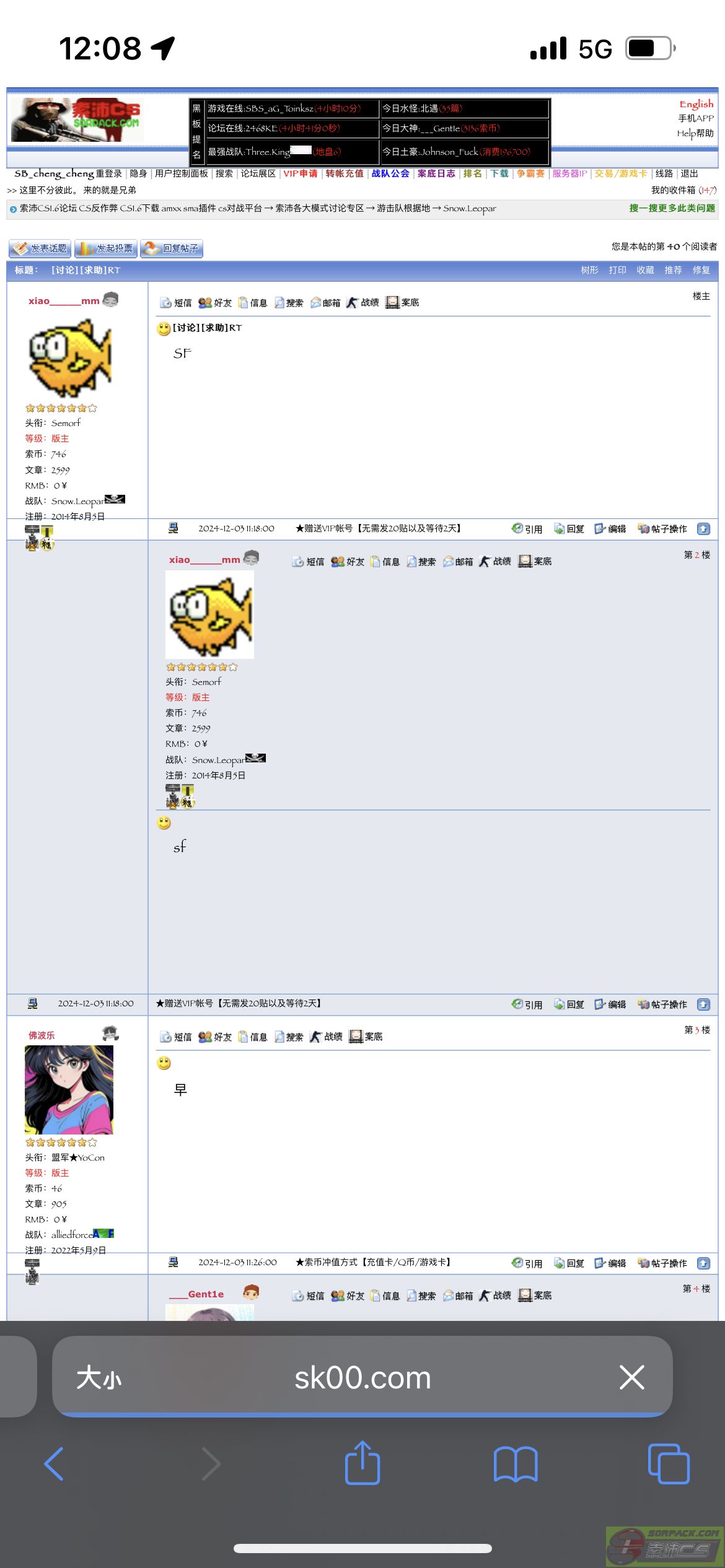The height and width of the screenshot is (1568, 725).
Task: Click 回复帖子 reply button
Action: coord(172,248)
